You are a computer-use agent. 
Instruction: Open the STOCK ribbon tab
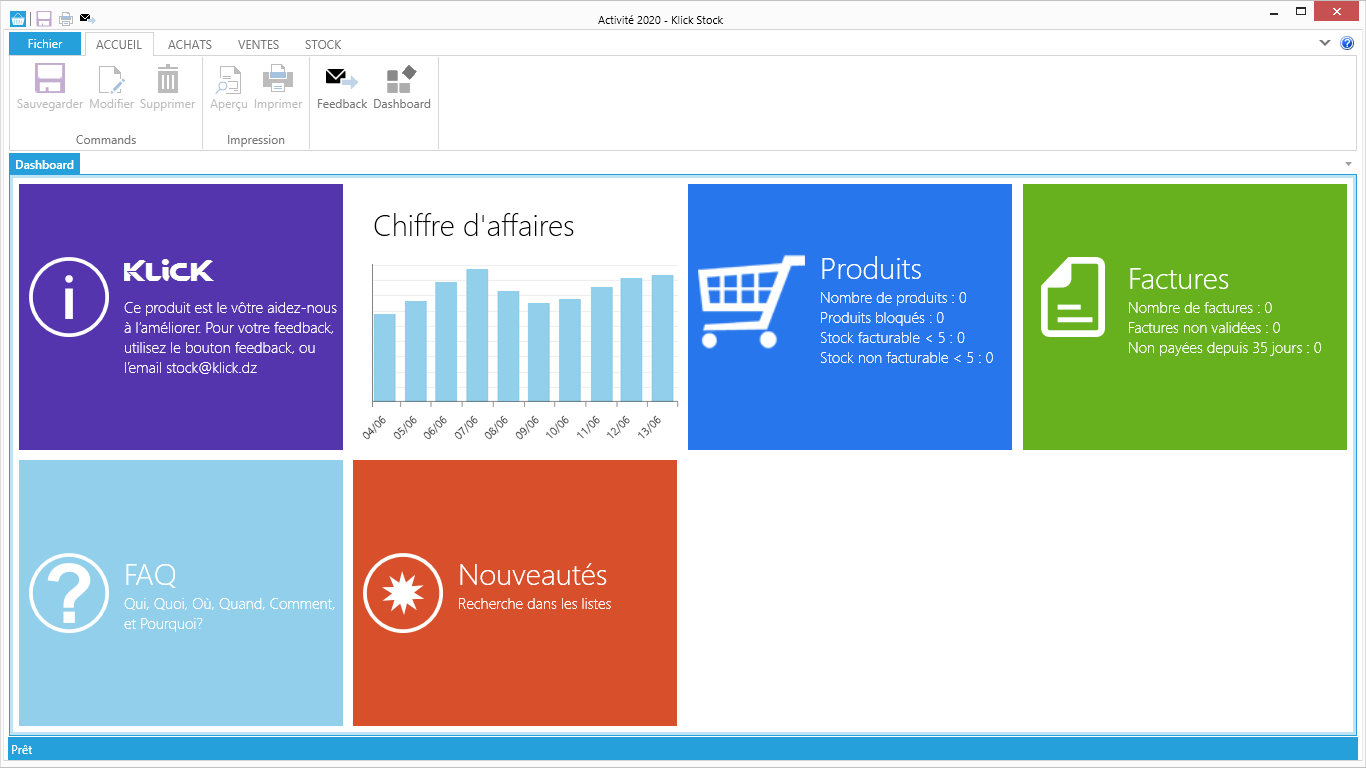323,45
